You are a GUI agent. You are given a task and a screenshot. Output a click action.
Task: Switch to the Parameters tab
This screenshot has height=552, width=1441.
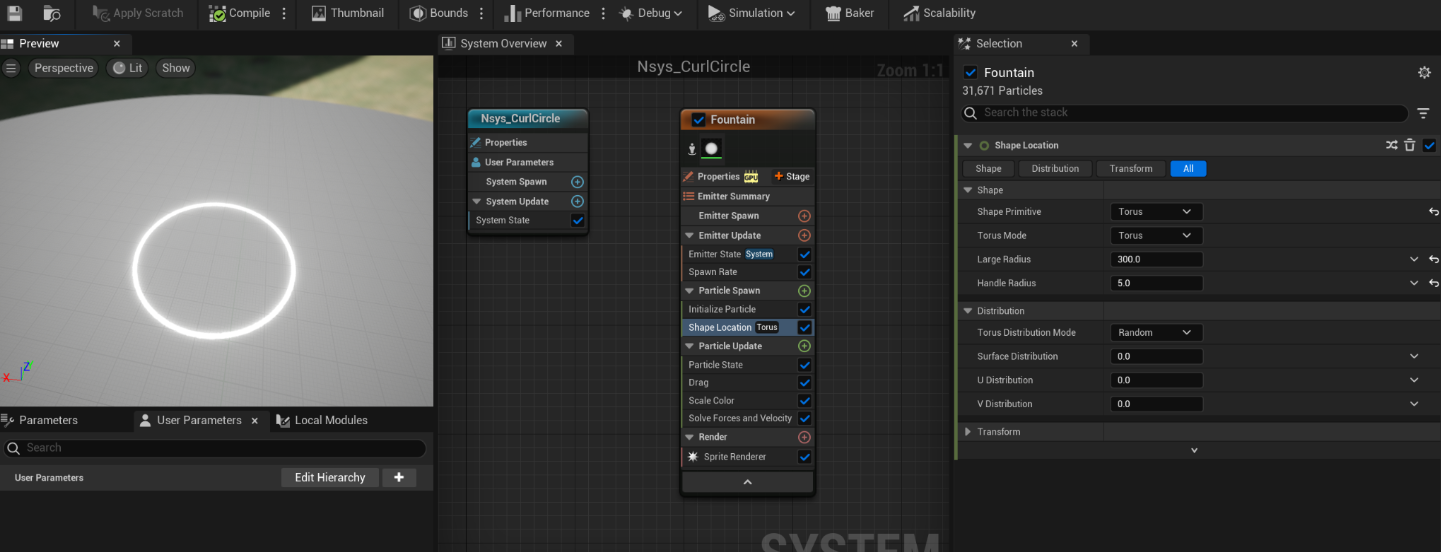(x=48, y=420)
